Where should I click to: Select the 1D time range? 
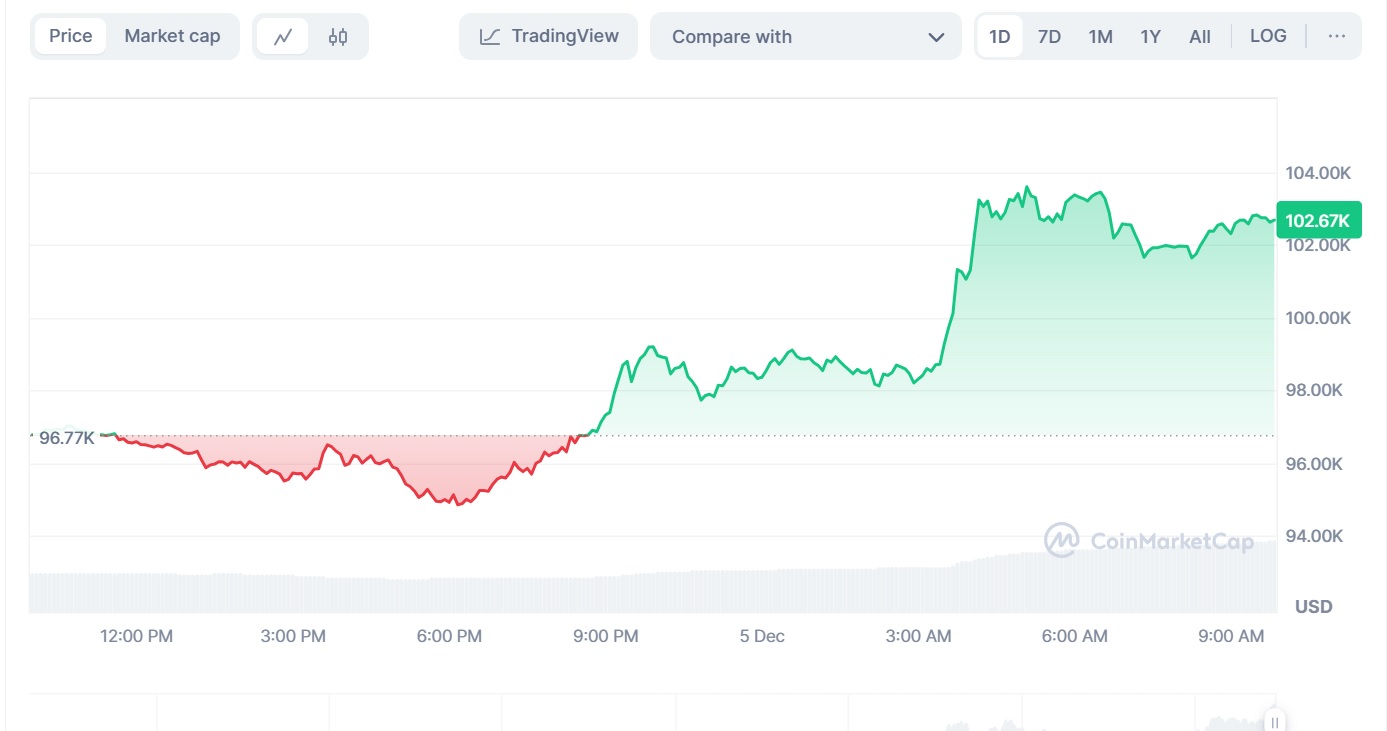[x=999, y=37]
